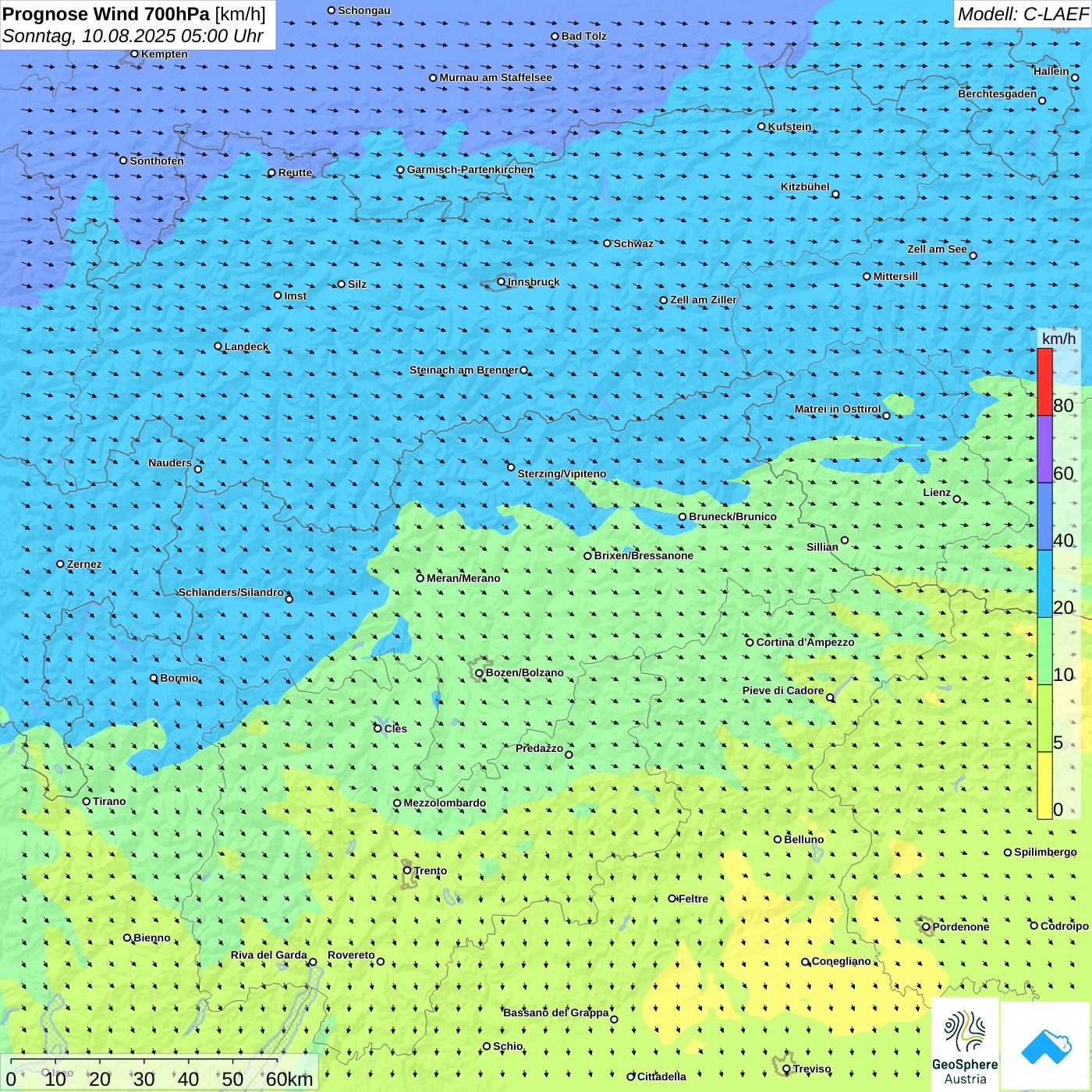The image size is (1092, 1092).
Task: Click the title 'Prognose Wind 700hPa [km/h]'
Action: click(x=134, y=14)
